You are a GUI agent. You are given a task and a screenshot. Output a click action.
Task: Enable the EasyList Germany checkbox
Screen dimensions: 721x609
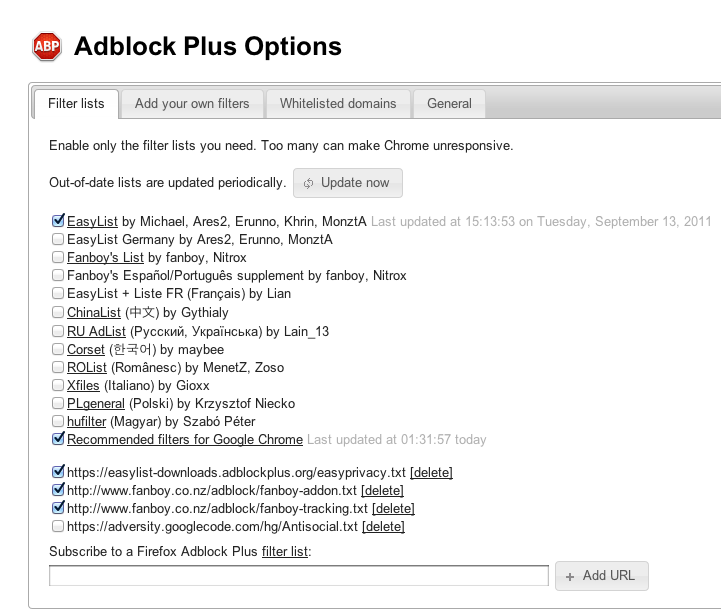(x=58, y=240)
